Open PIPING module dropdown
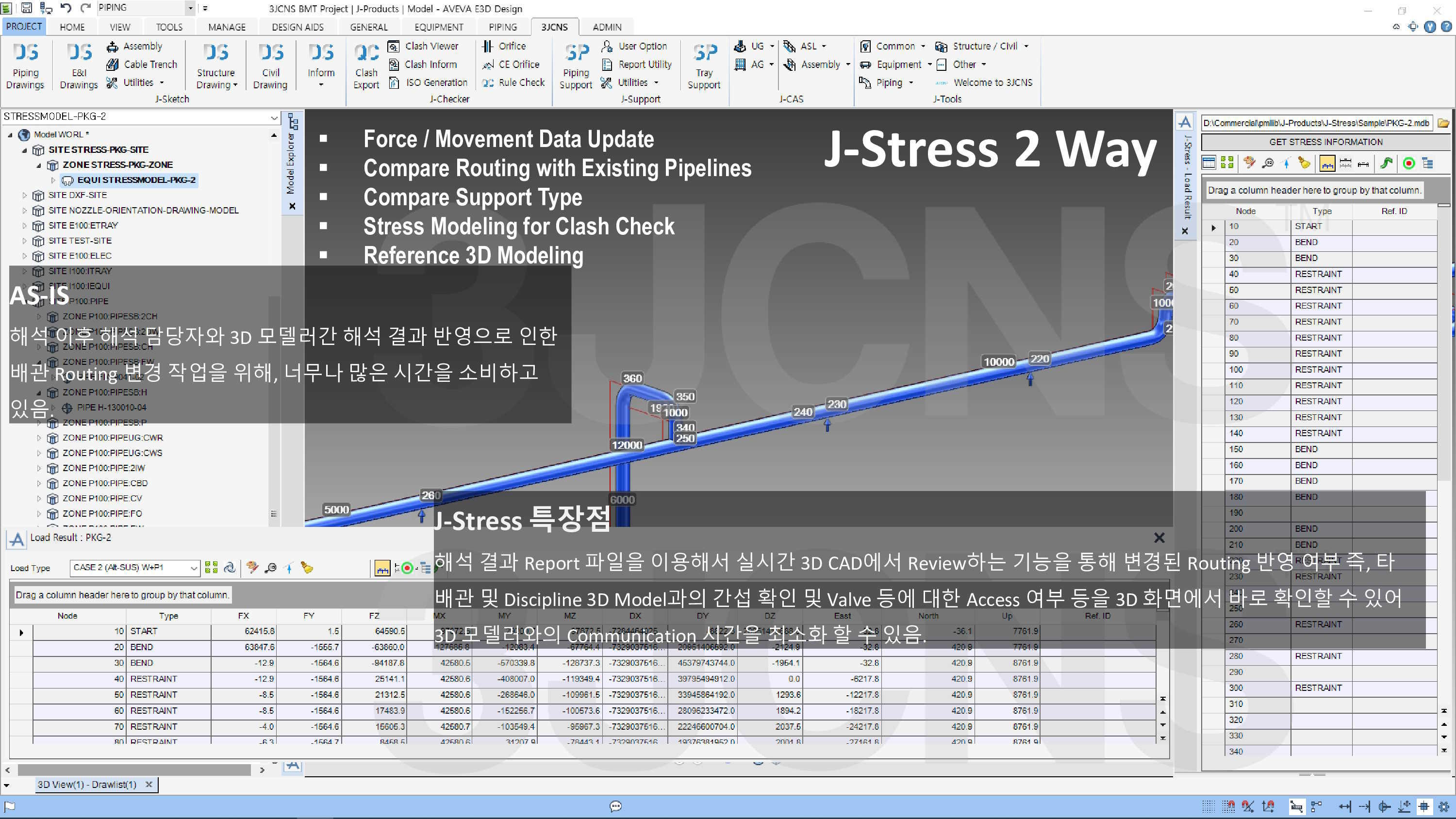1456x819 pixels. [190, 8]
